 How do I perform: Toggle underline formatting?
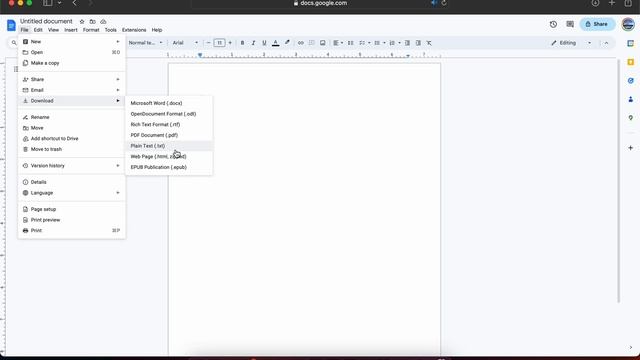[x=264, y=43]
